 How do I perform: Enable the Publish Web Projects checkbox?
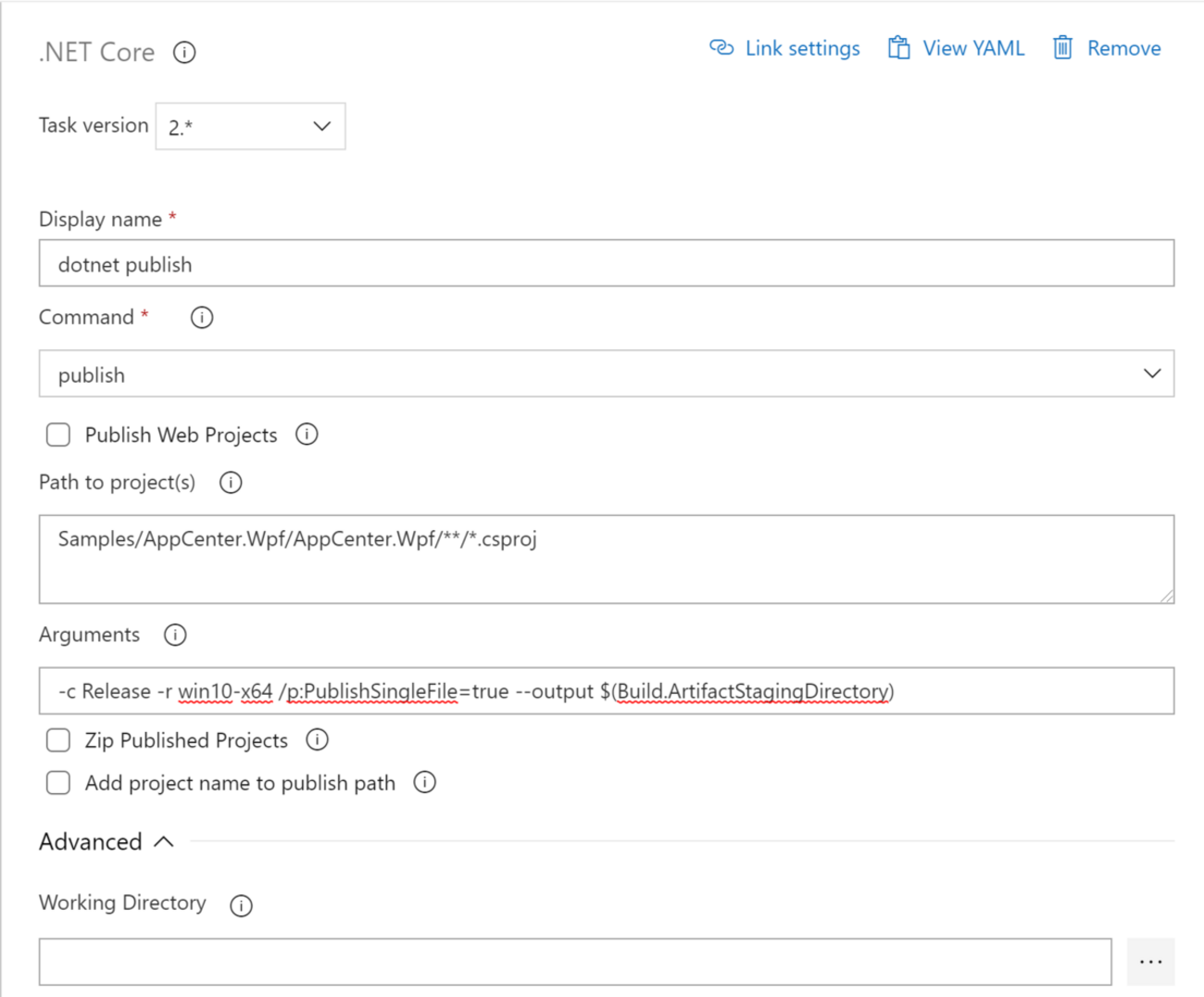pos(58,435)
